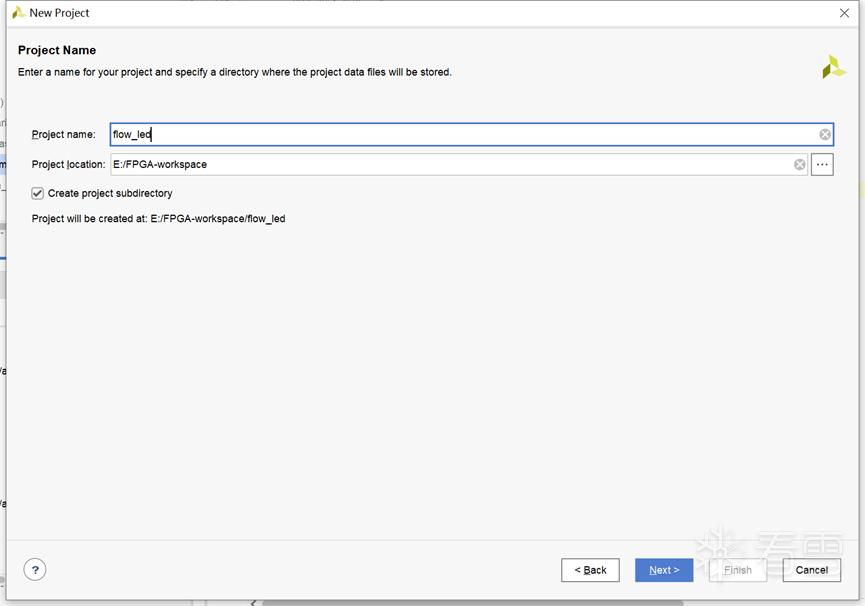This screenshot has width=865, height=606.
Task: Clear the Project name field with its X icon
Action: click(825, 135)
